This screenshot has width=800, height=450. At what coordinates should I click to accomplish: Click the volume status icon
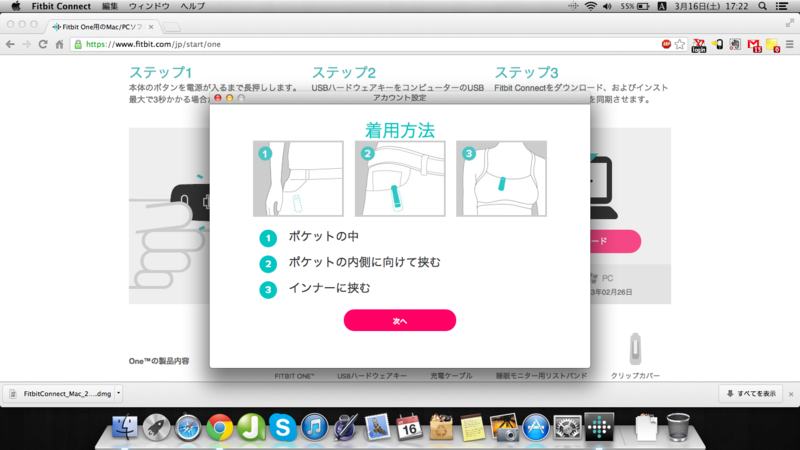click(607, 6)
